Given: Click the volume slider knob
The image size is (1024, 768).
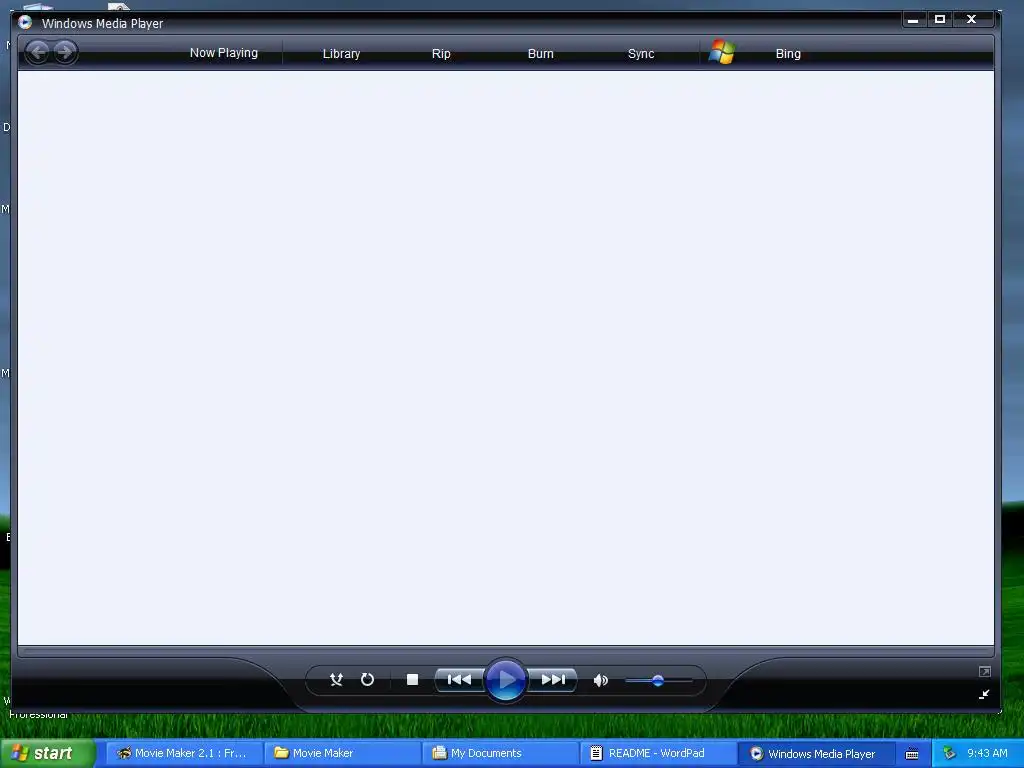Looking at the screenshot, I should point(658,680).
